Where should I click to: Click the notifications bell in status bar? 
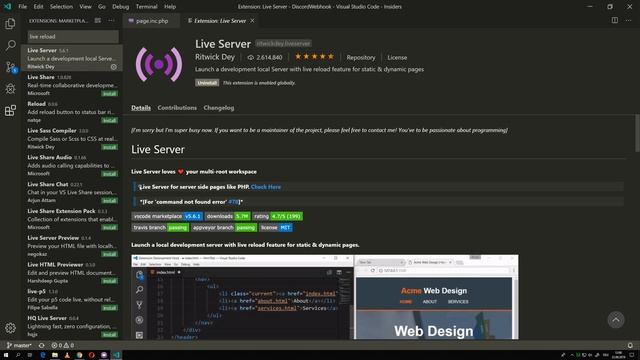click(630, 345)
